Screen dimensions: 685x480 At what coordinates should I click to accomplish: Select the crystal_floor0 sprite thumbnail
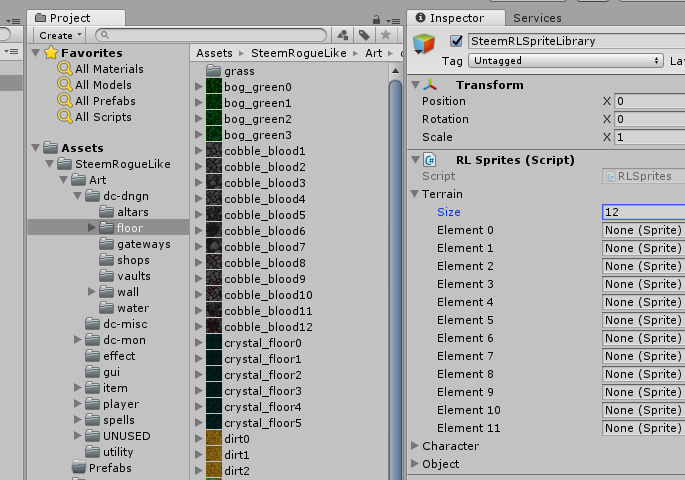tap(214, 343)
